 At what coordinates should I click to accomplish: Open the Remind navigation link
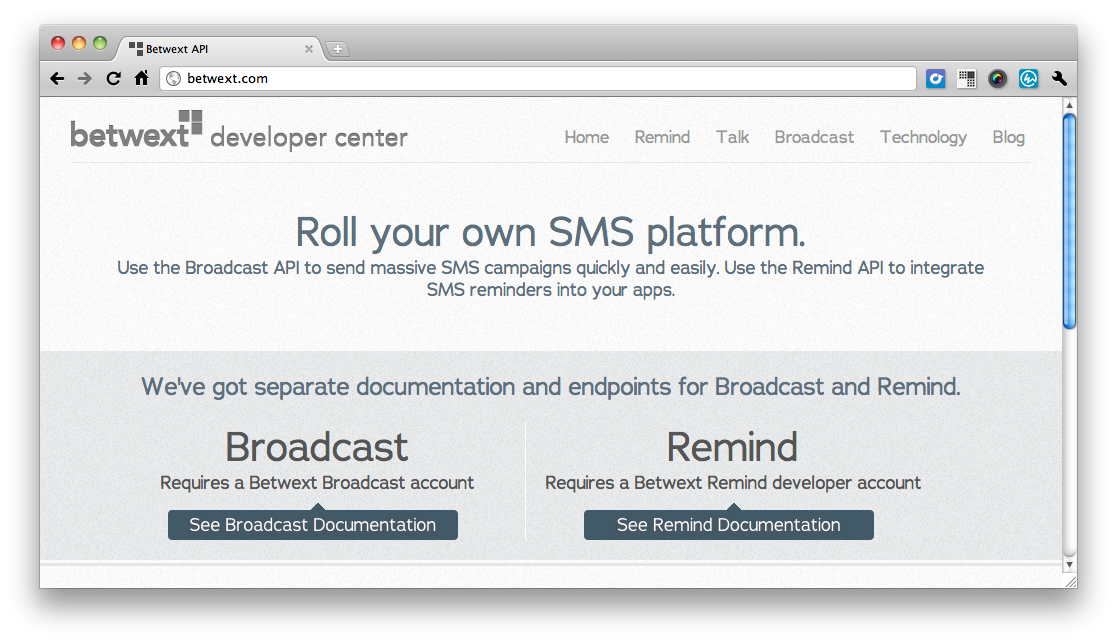point(662,137)
